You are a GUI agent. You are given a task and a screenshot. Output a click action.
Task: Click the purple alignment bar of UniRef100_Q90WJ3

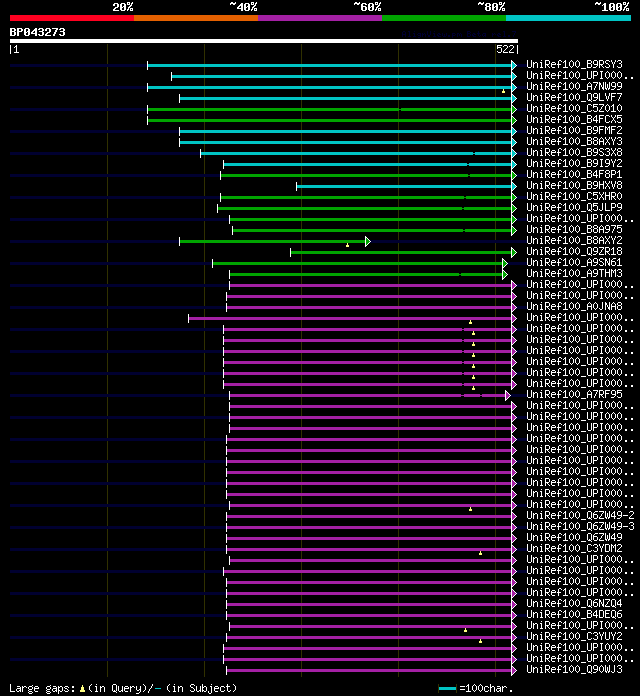pos(369,670)
